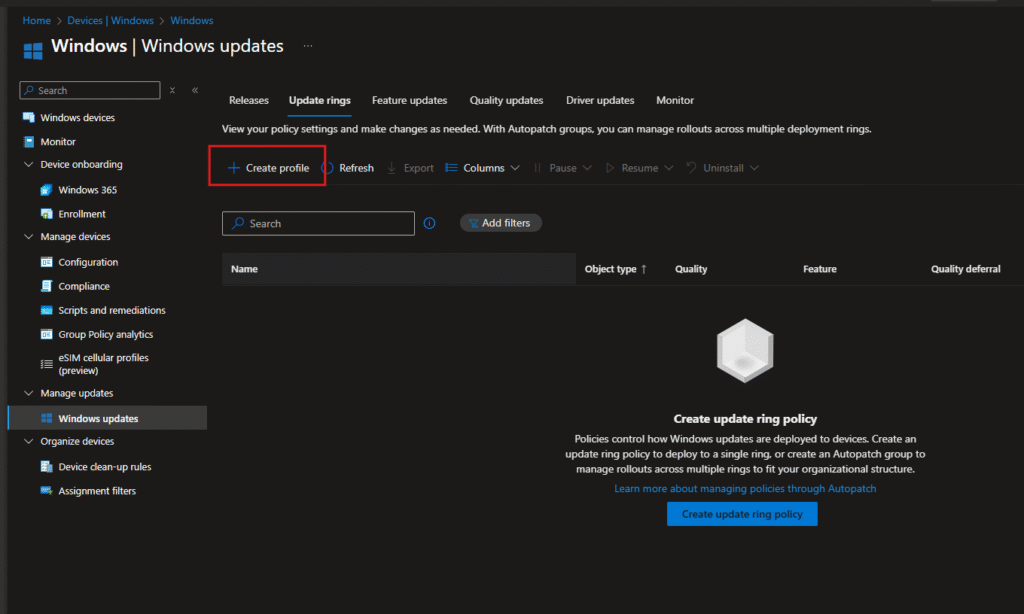The image size is (1024, 614).
Task: Open Device clean-up rules
Action: (x=104, y=467)
